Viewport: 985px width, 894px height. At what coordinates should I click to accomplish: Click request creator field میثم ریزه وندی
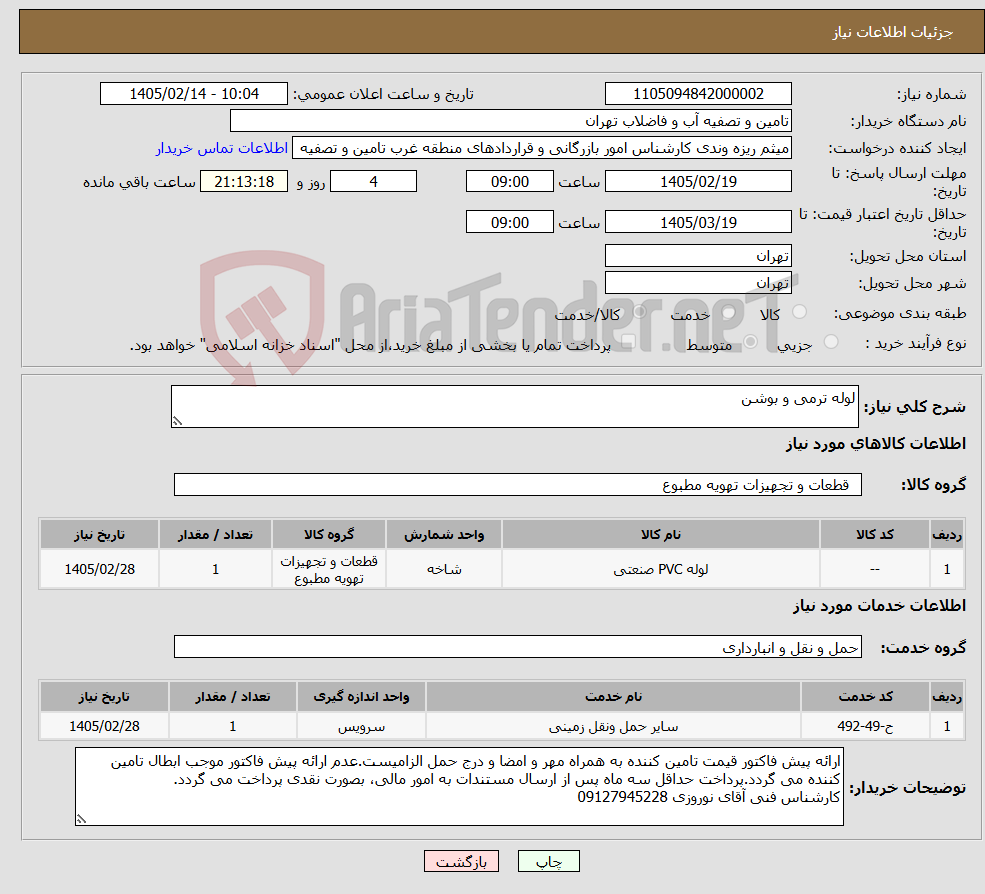coord(541,148)
